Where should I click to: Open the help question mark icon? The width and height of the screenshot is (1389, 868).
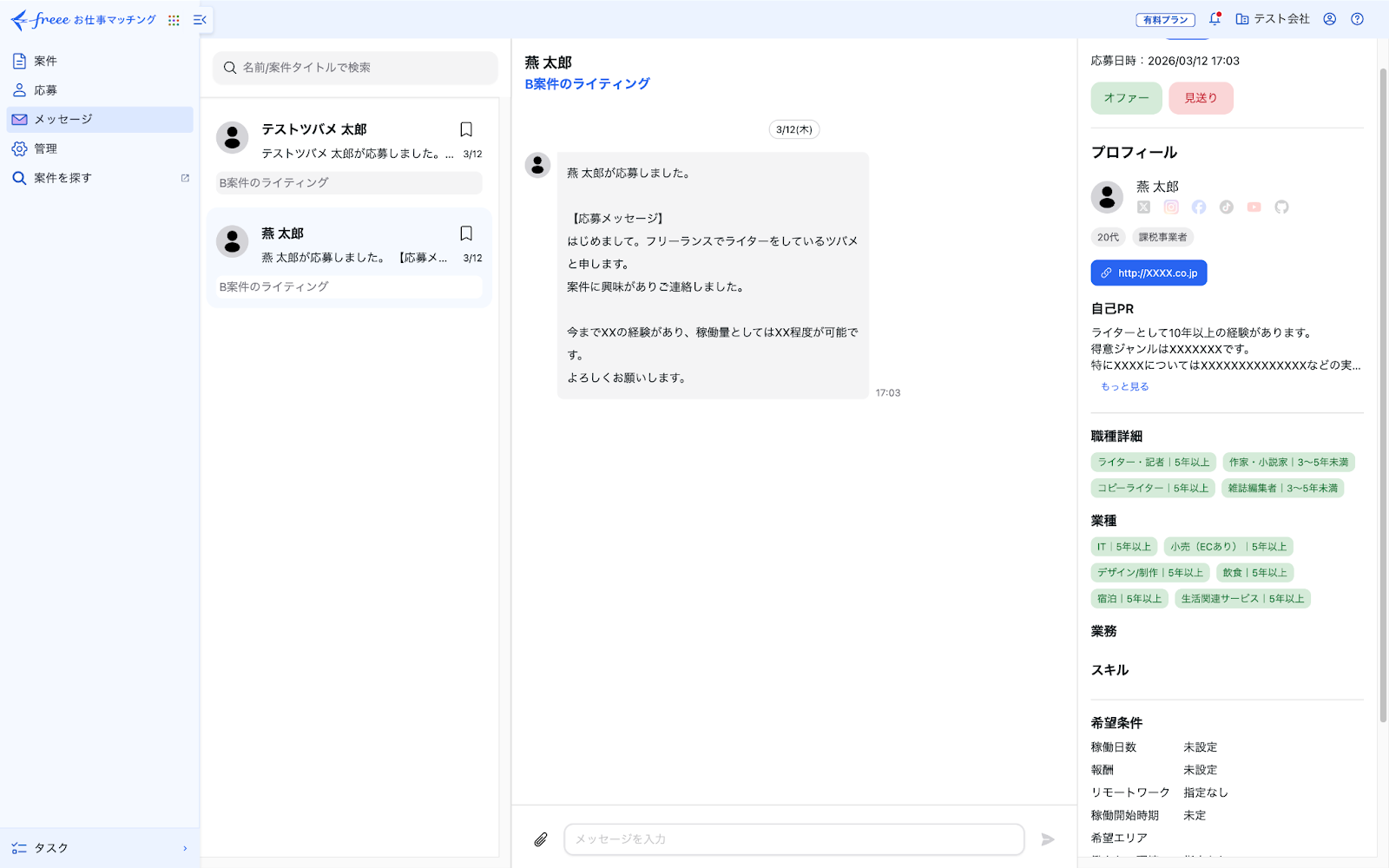point(1357,19)
